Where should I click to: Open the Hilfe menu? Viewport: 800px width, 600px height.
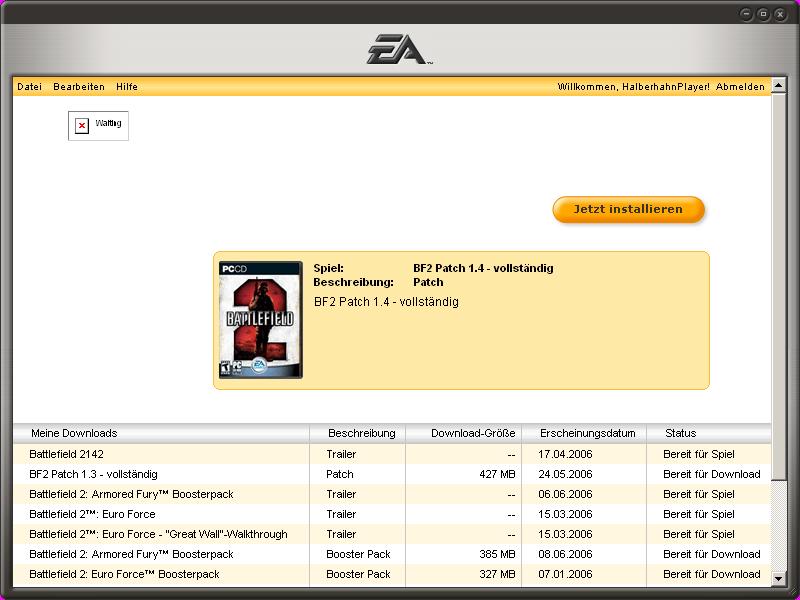click(127, 87)
